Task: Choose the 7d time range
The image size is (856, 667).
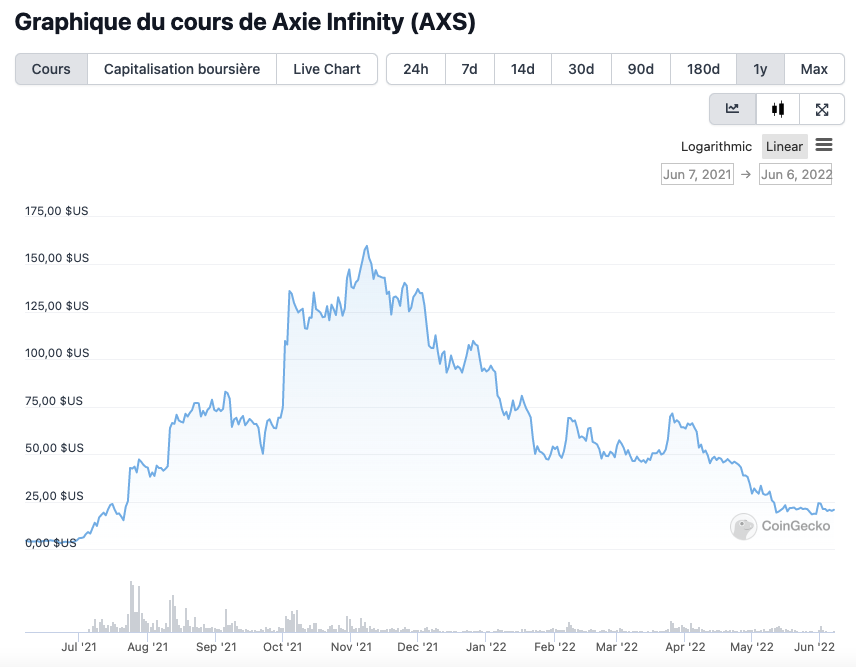Action: coord(469,69)
